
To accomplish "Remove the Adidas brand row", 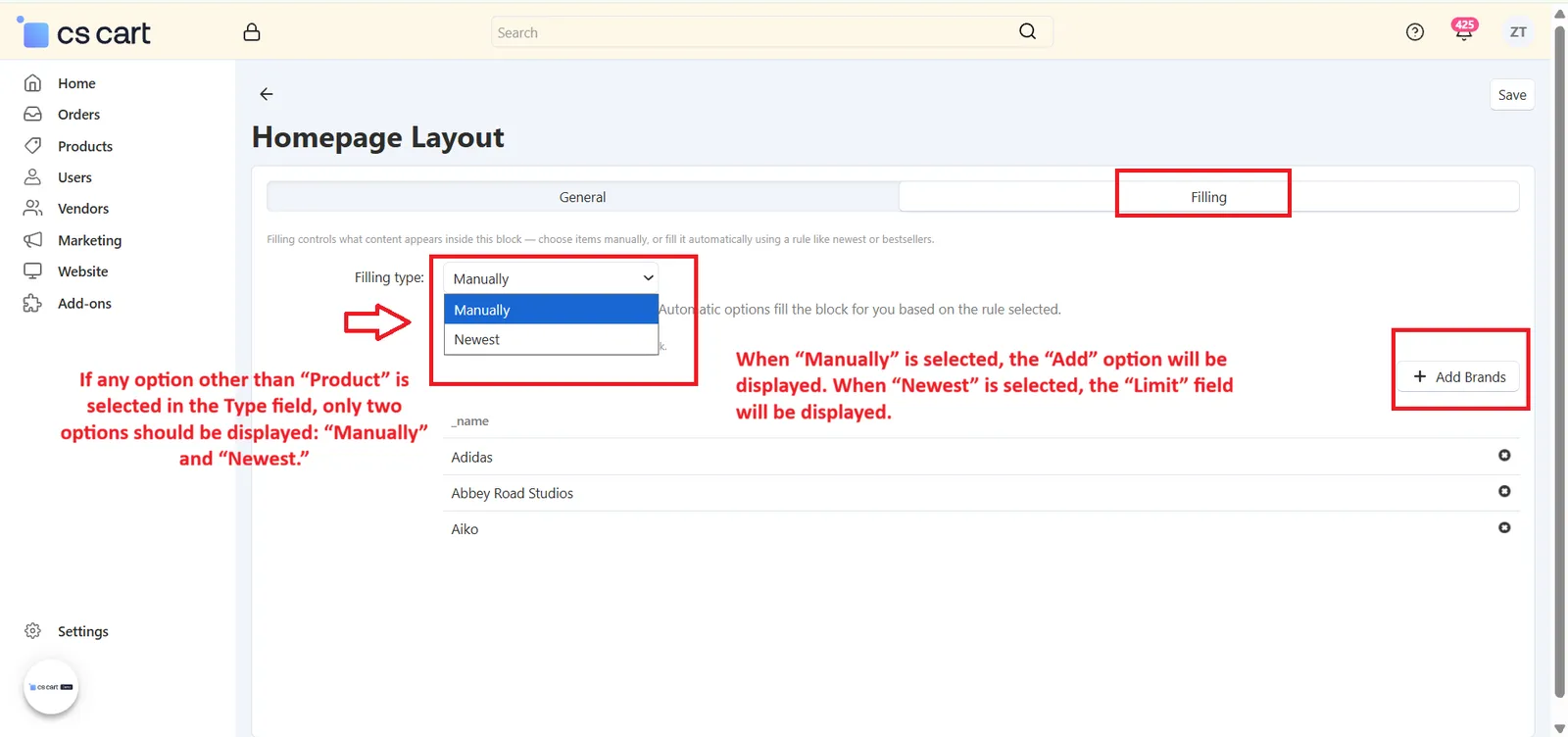I will pyautogui.click(x=1504, y=455).
